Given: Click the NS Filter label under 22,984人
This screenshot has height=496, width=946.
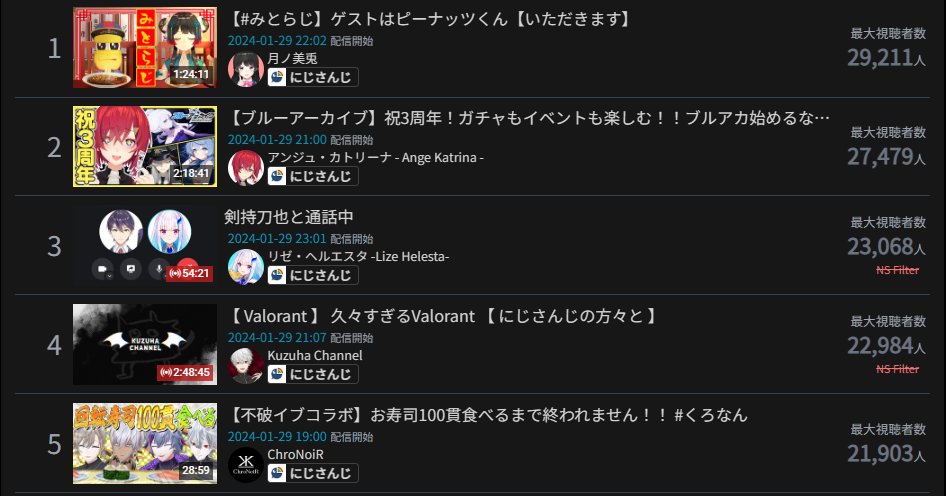Looking at the screenshot, I should point(897,369).
